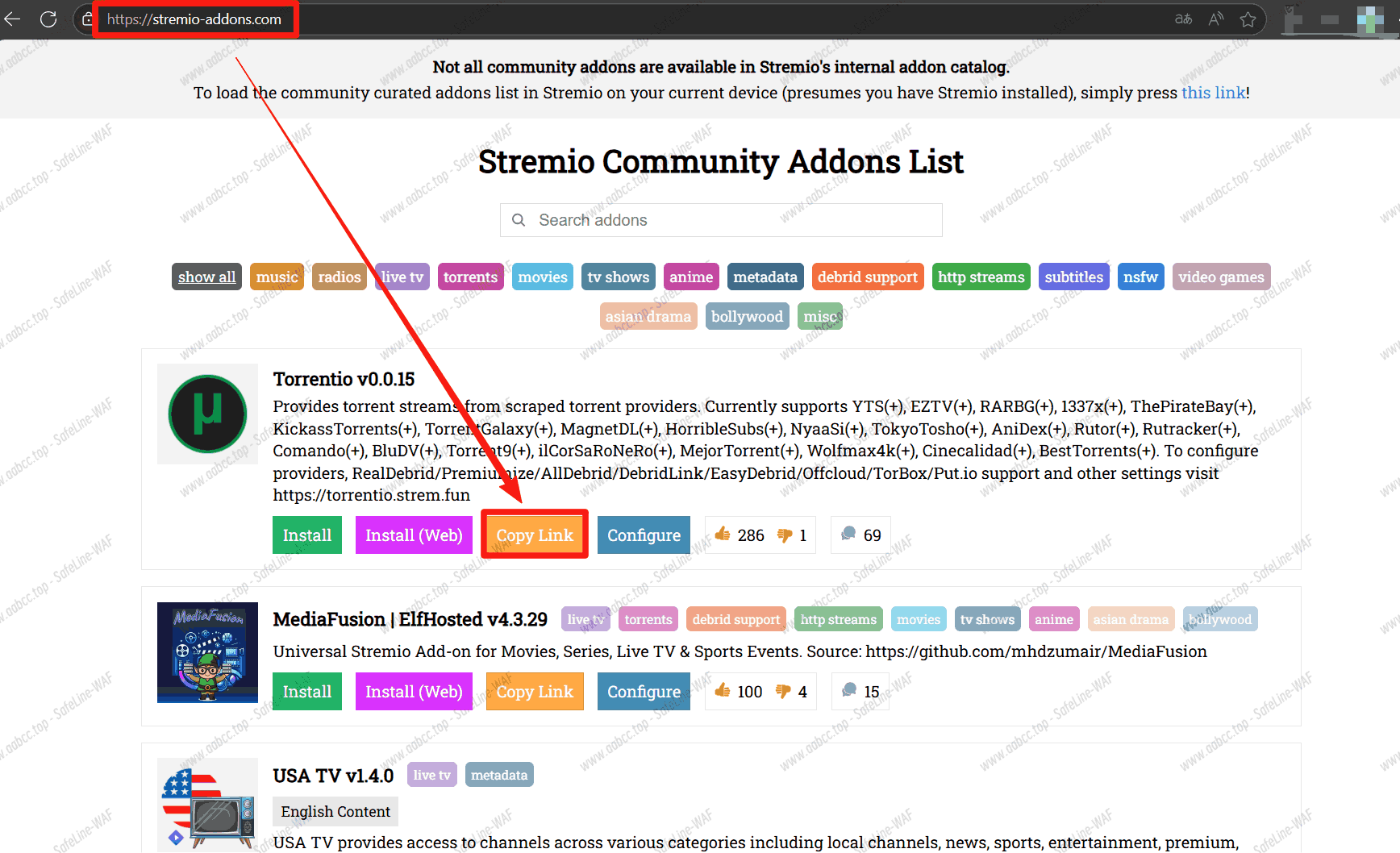Click the Torrentio addon logo
The width and height of the screenshot is (1400, 853).
click(x=207, y=414)
